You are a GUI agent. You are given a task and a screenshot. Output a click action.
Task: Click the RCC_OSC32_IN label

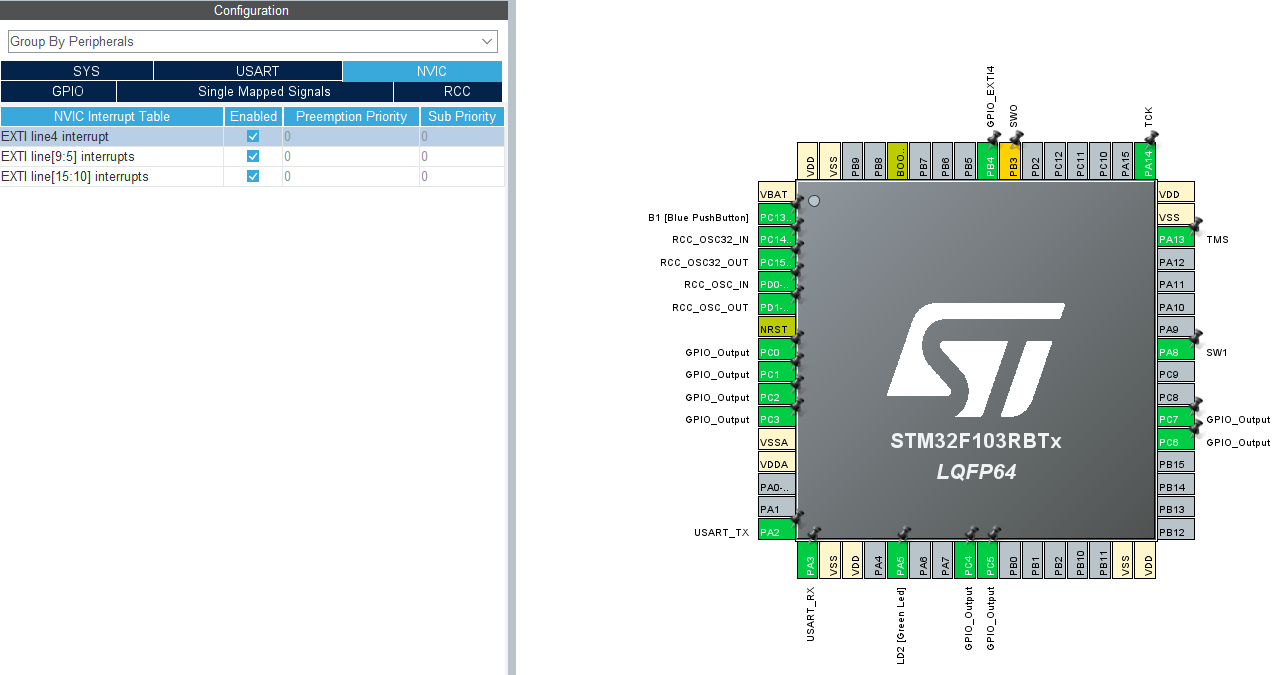(x=711, y=240)
